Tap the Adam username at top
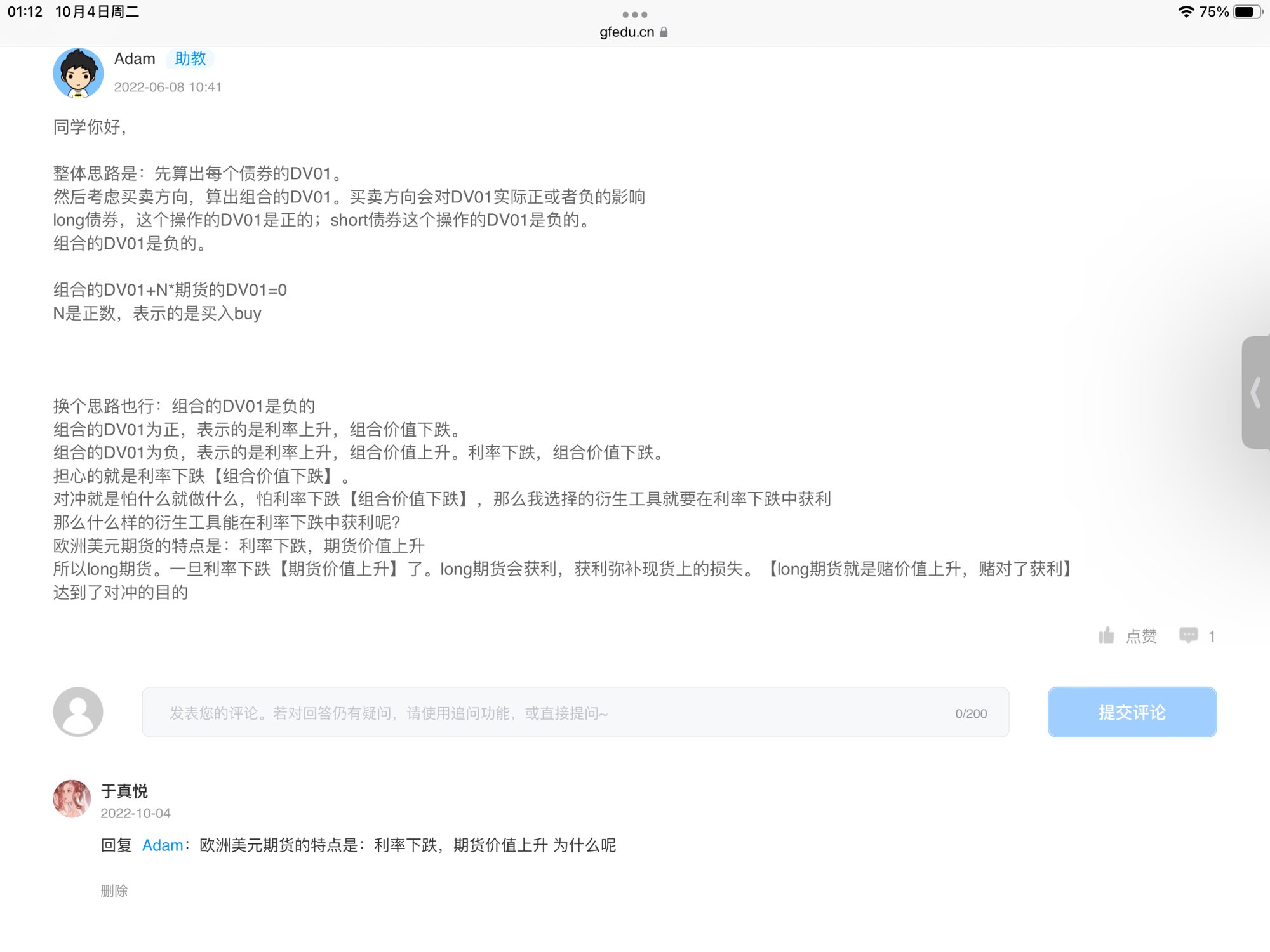The width and height of the screenshot is (1270, 952). 135,58
